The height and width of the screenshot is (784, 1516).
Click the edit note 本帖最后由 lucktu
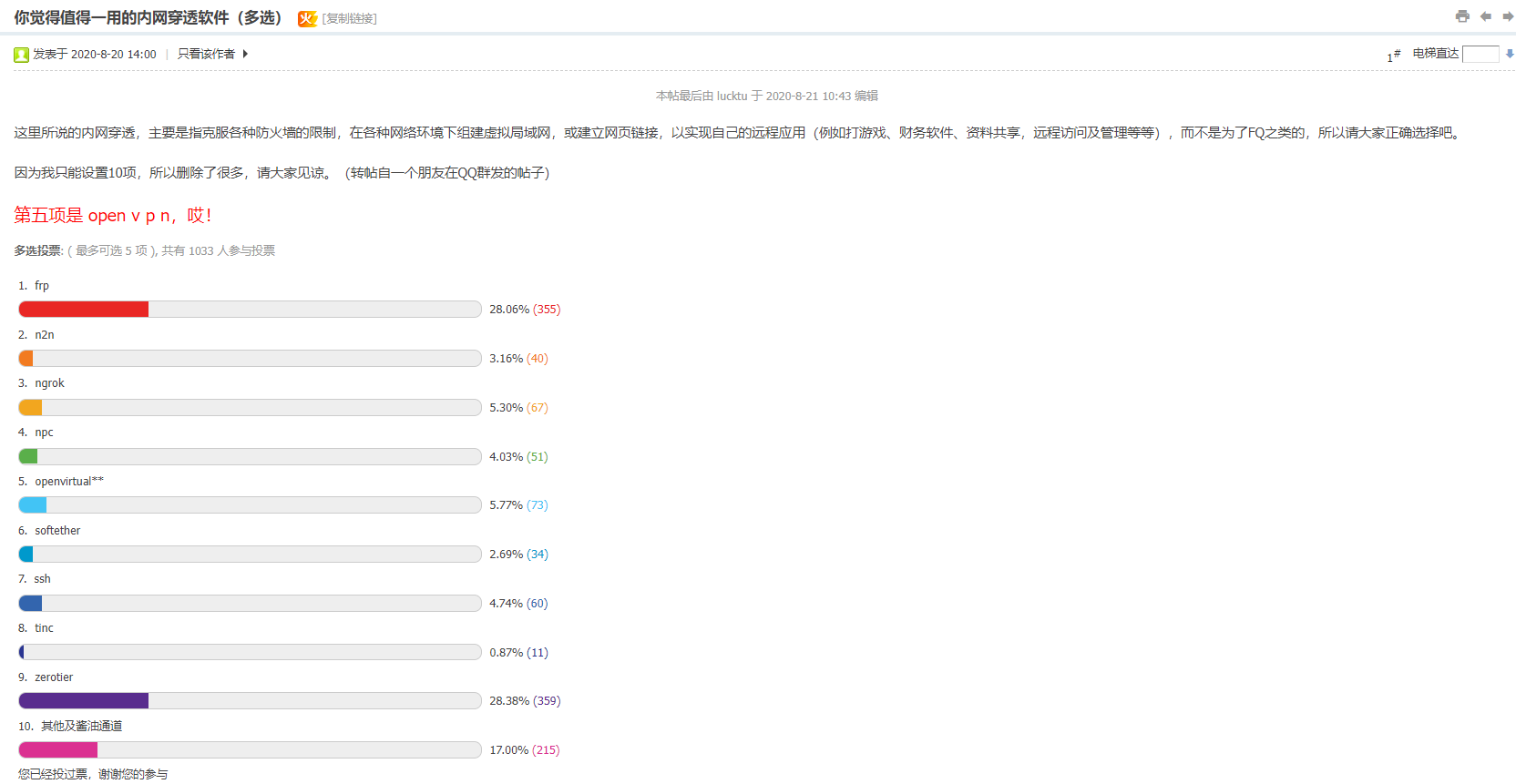click(x=767, y=96)
